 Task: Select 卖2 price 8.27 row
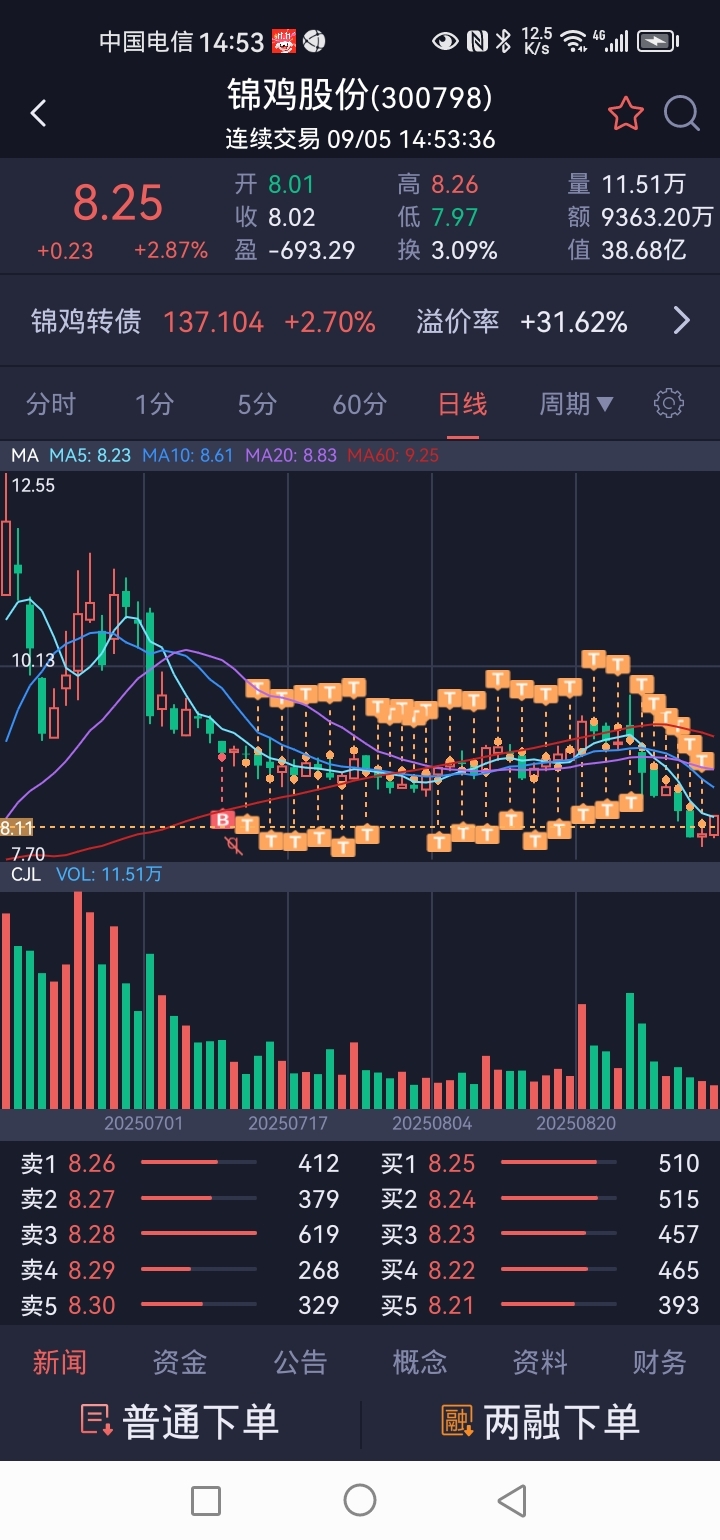click(180, 1198)
